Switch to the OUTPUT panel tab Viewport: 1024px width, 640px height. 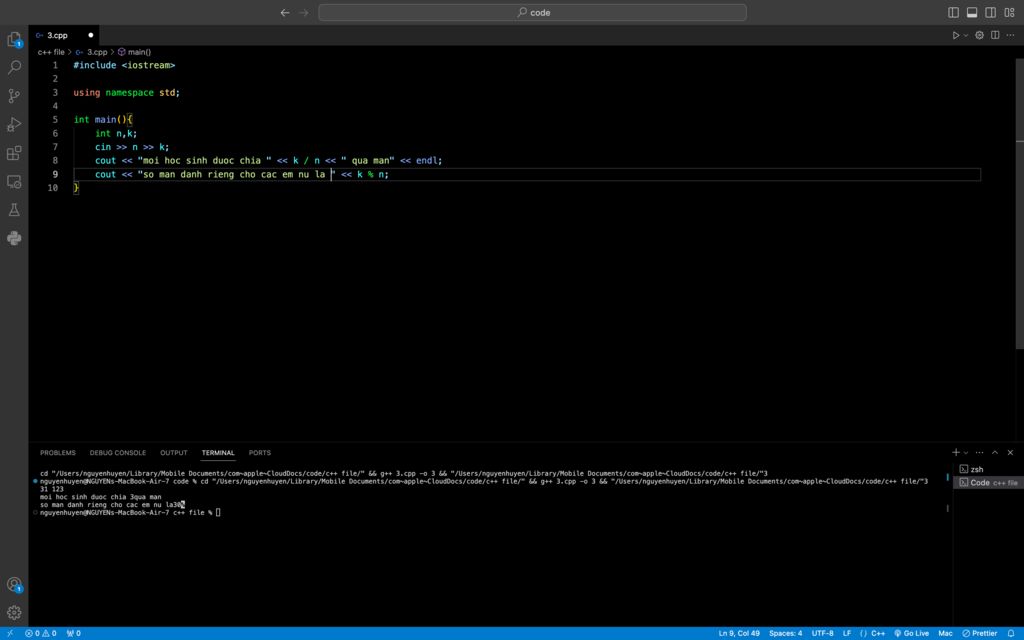(174, 453)
